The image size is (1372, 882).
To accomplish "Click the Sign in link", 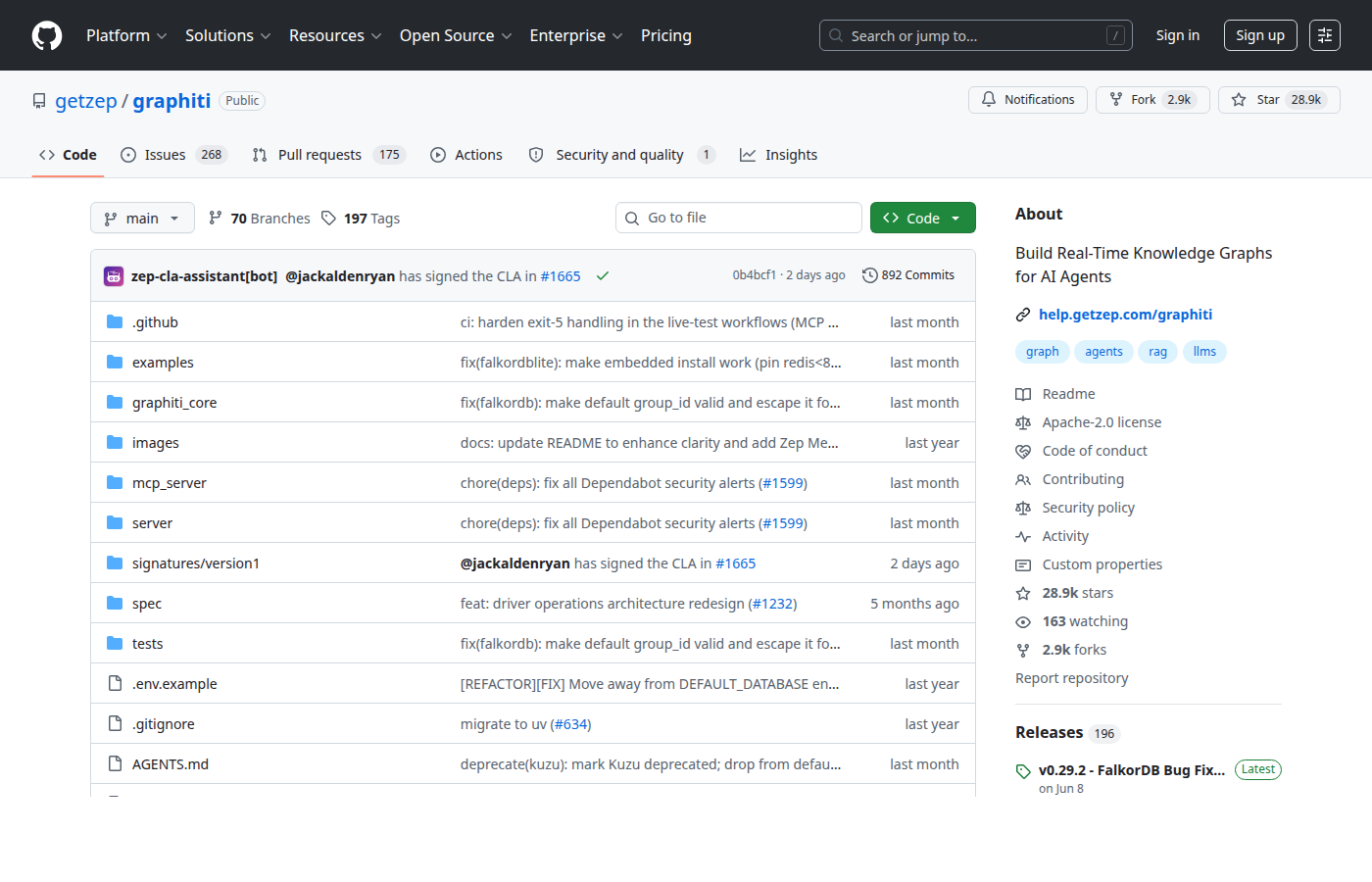I will (1178, 35).
